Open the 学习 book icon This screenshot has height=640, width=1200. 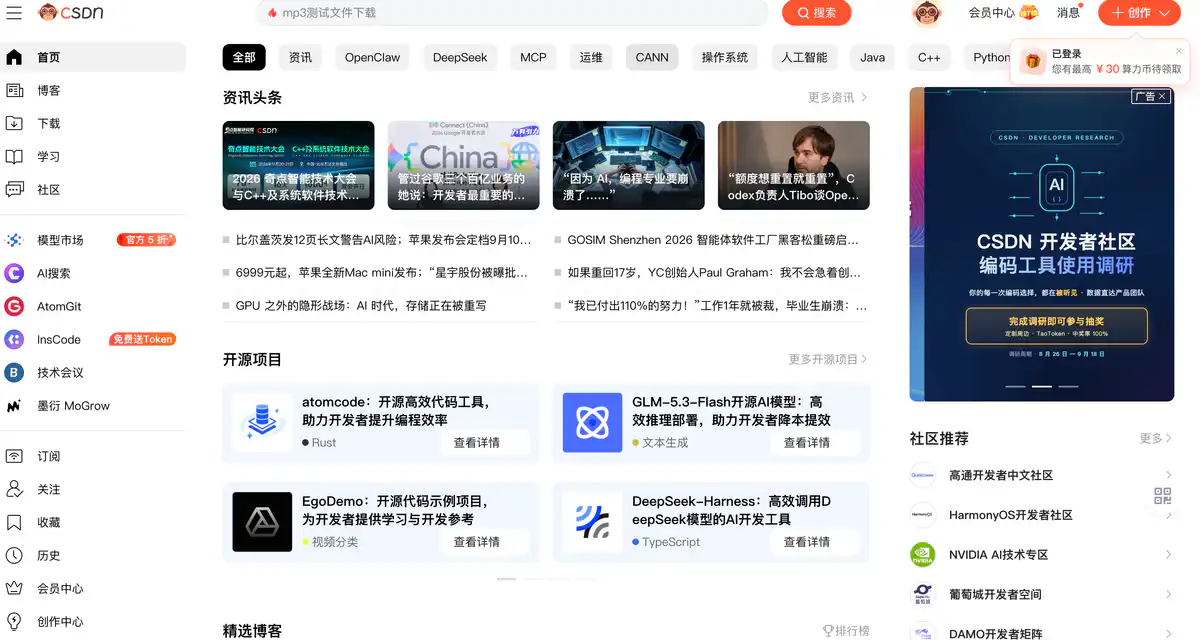coord(14,156)
